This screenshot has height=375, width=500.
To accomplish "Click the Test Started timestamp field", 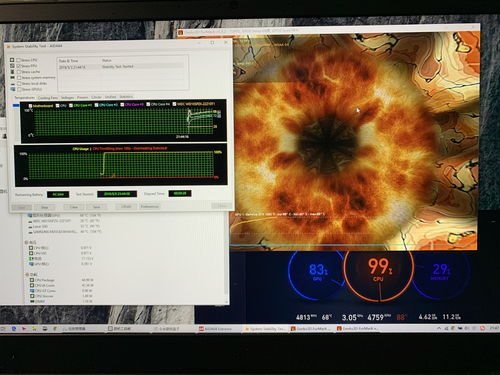I will 117,194.
